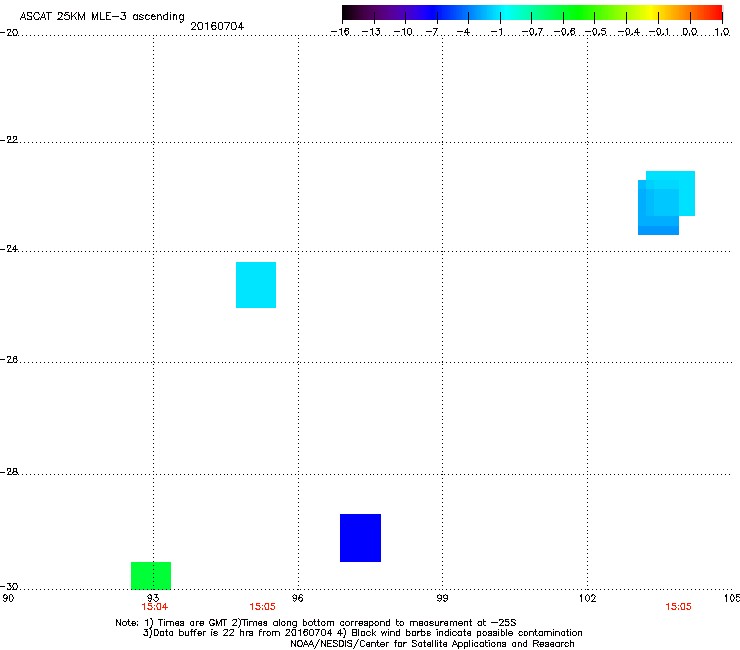Click the latitude label -30
Image resolution: width=740 pixels, height=650 pixels.
9,586
